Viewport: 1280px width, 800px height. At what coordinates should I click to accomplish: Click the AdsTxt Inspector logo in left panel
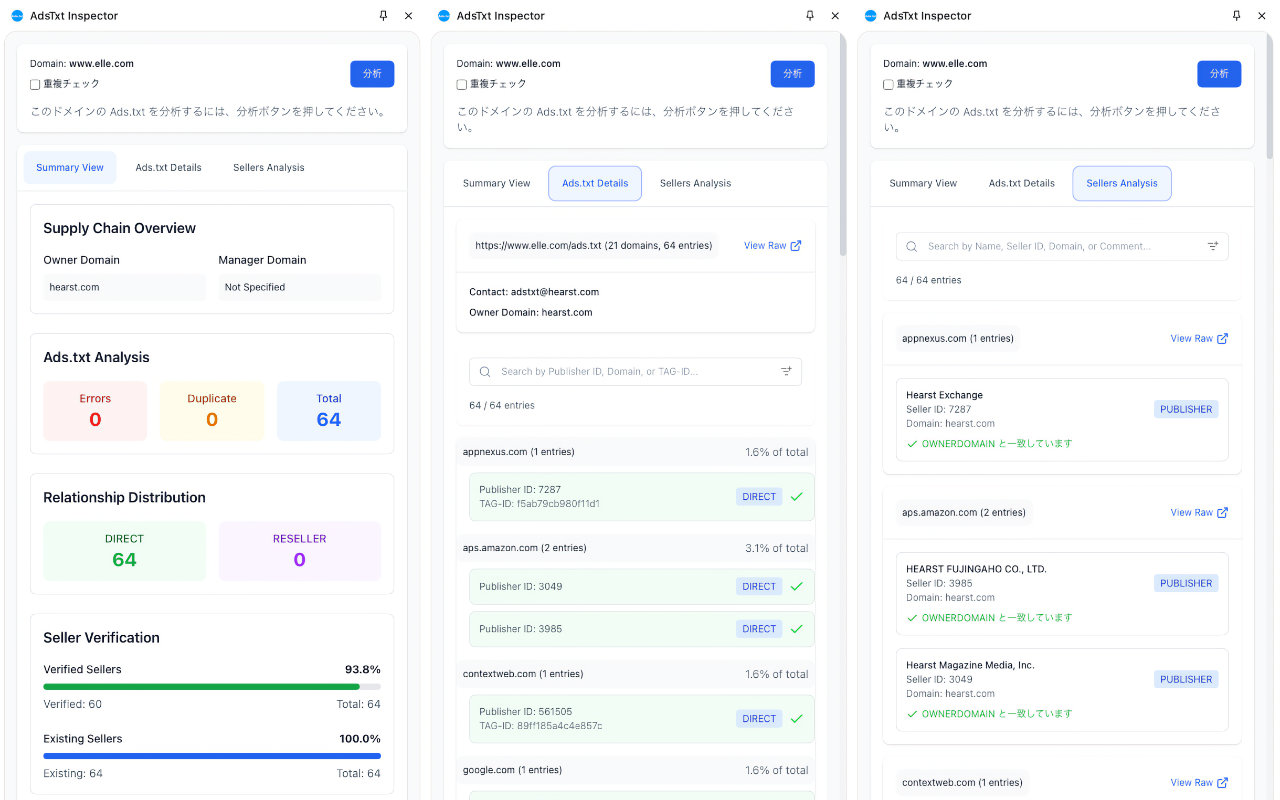pyautogui.click(x=17, y=16)
